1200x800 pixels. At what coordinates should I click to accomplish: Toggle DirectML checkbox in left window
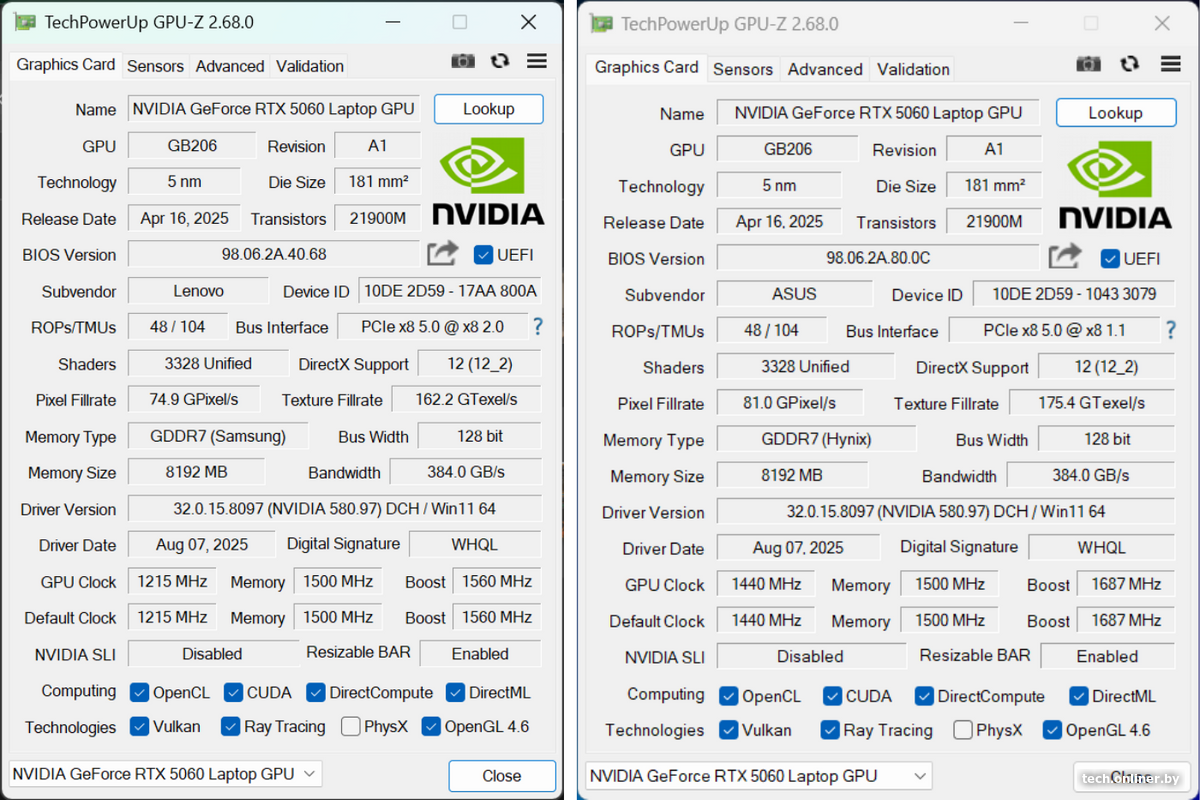(455, 692)
